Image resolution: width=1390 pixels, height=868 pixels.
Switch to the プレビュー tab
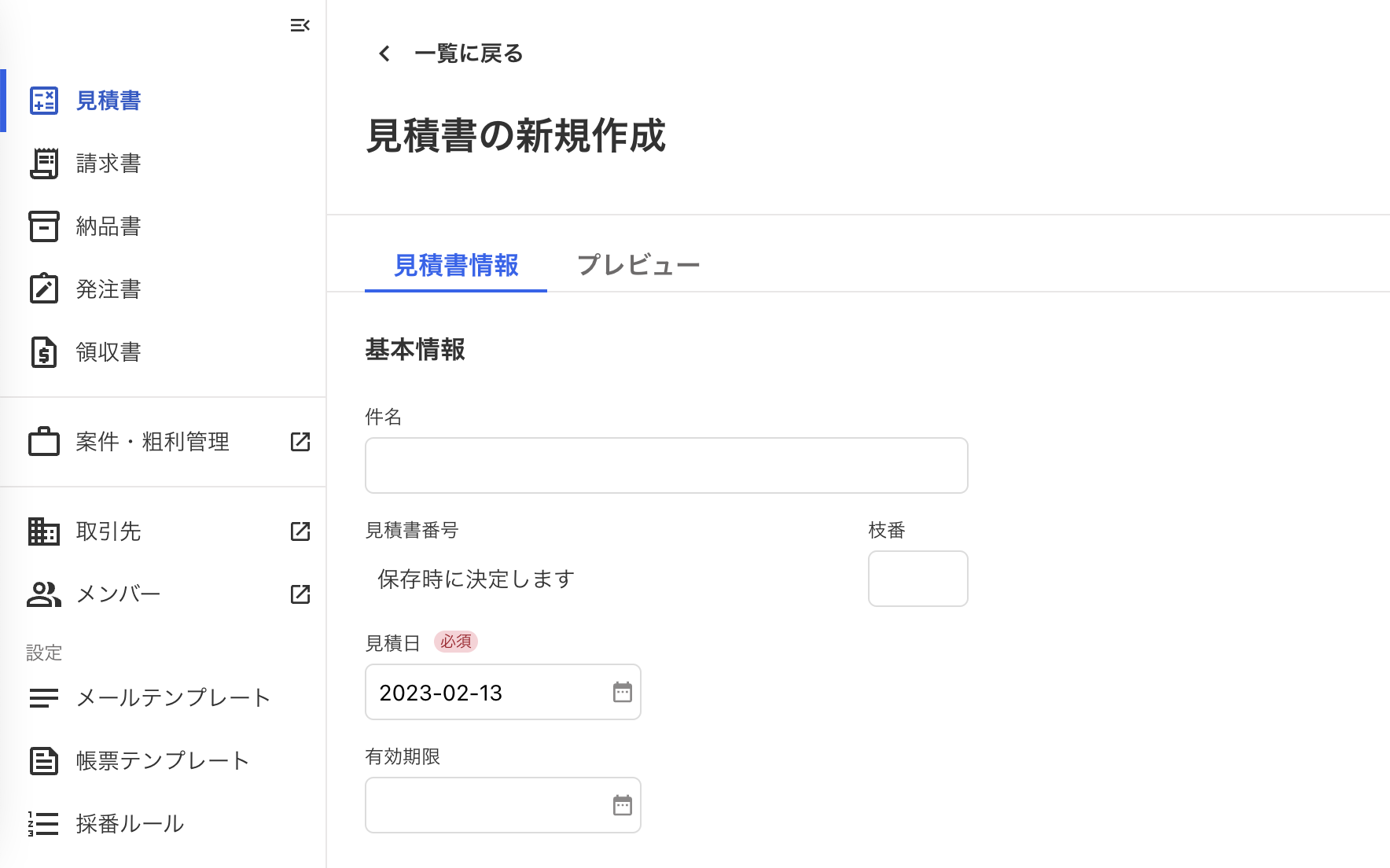[x=638, y=265]
